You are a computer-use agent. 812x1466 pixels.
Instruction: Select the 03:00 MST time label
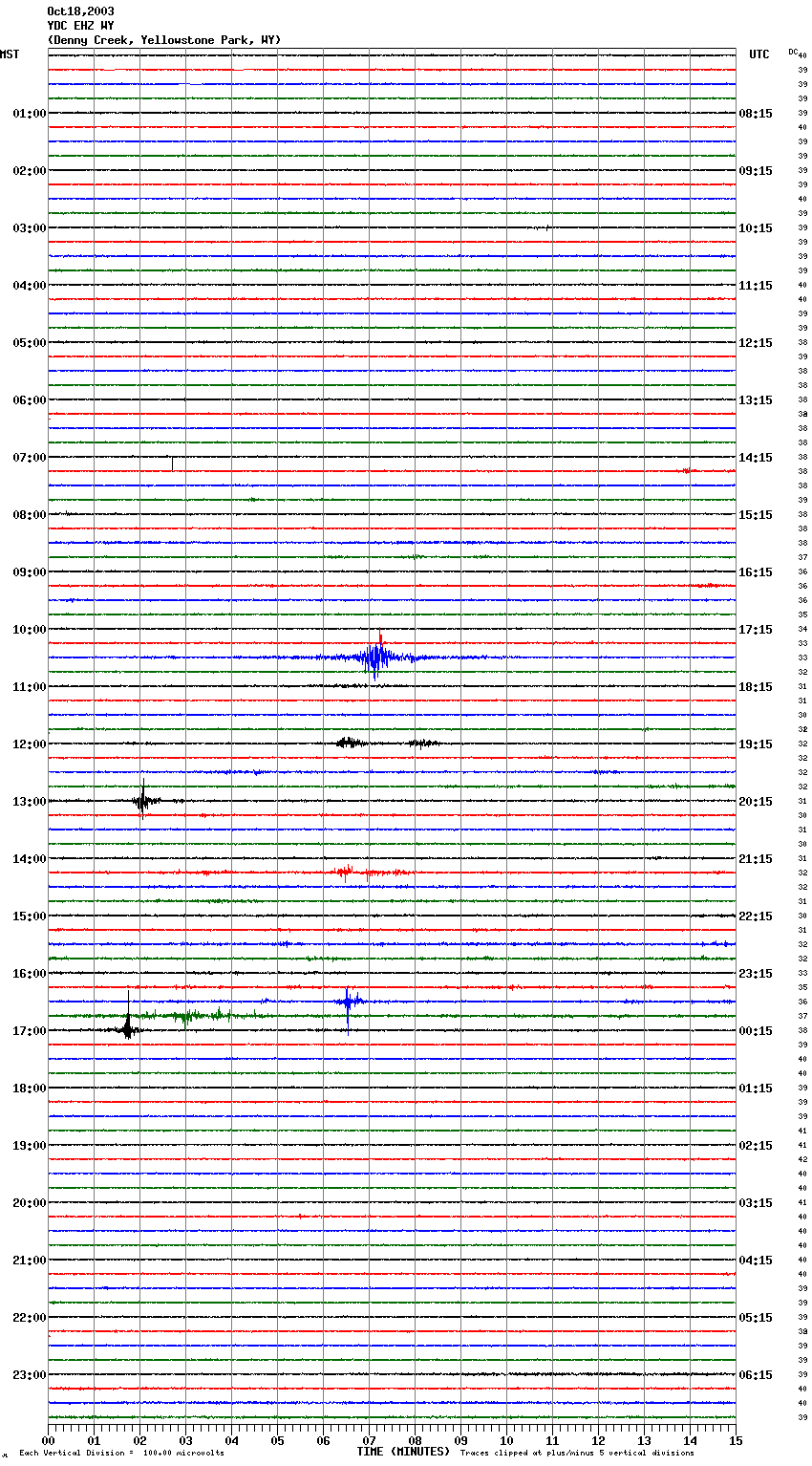tap(30, 228)
